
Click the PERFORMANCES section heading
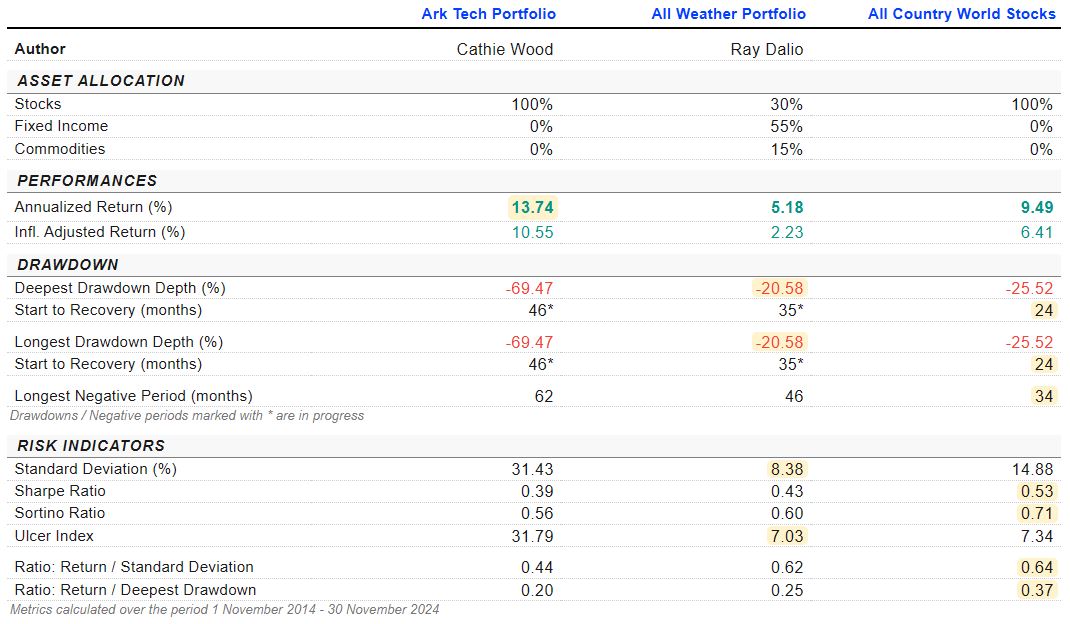tap(87, 181)
